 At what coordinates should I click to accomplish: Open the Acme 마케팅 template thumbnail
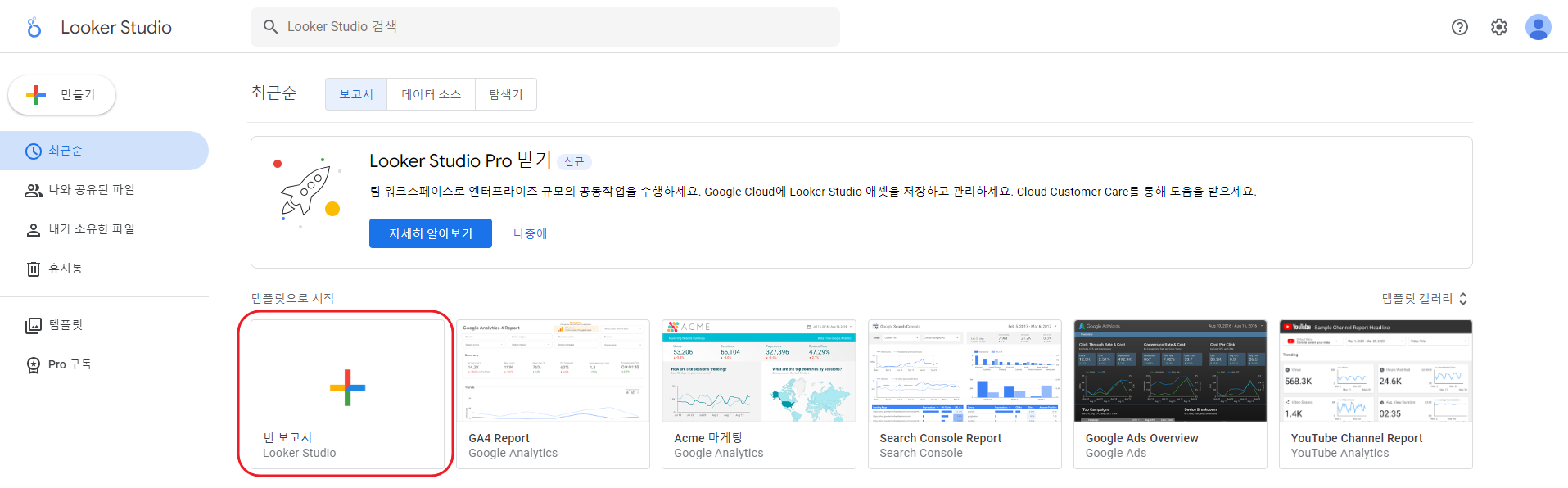(x=758, y=371)
